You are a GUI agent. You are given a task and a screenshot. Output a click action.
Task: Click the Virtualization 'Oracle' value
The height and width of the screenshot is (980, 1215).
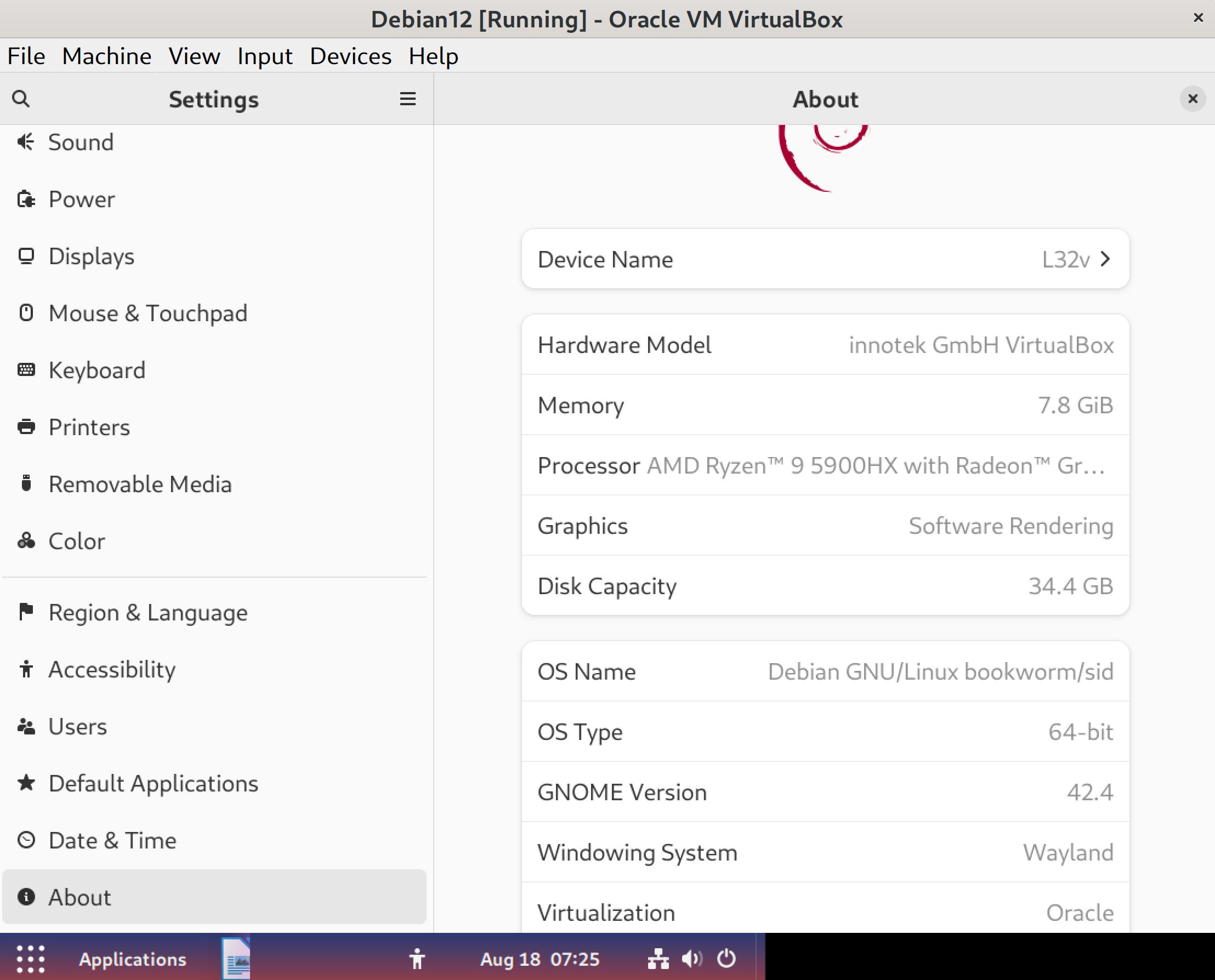coord(1080,912)
